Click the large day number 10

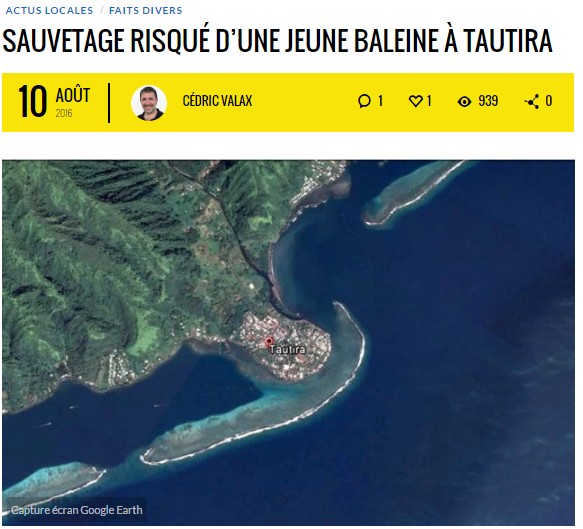(x=32, y=101)
